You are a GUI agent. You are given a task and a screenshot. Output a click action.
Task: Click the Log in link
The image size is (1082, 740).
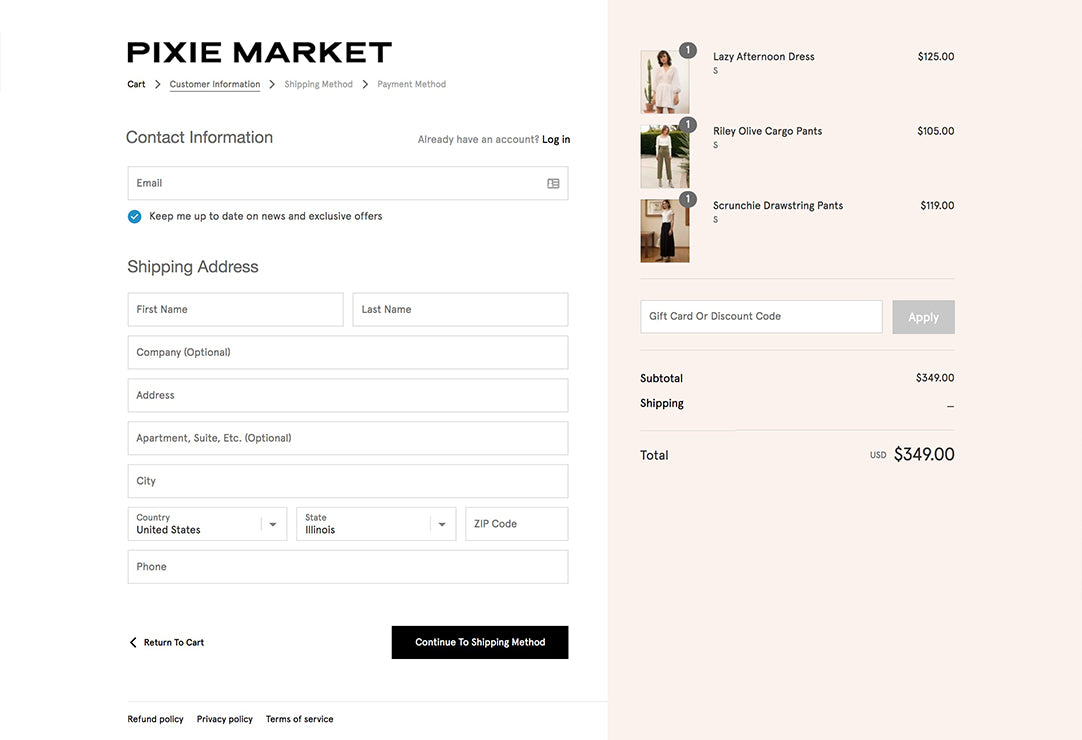tap(556, 139)
